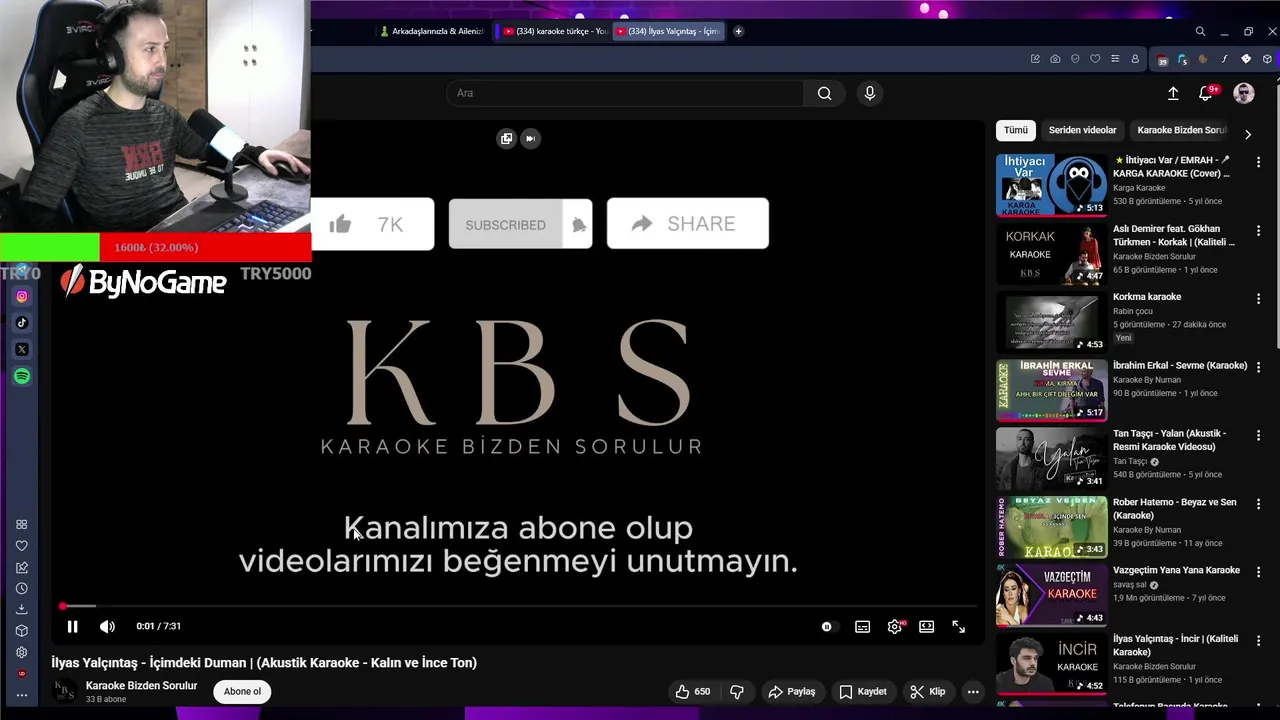The height and width of the screenshot is (720, 1280).
Task: Subscribe using the Abone ol button
Action: click(242, 691)
